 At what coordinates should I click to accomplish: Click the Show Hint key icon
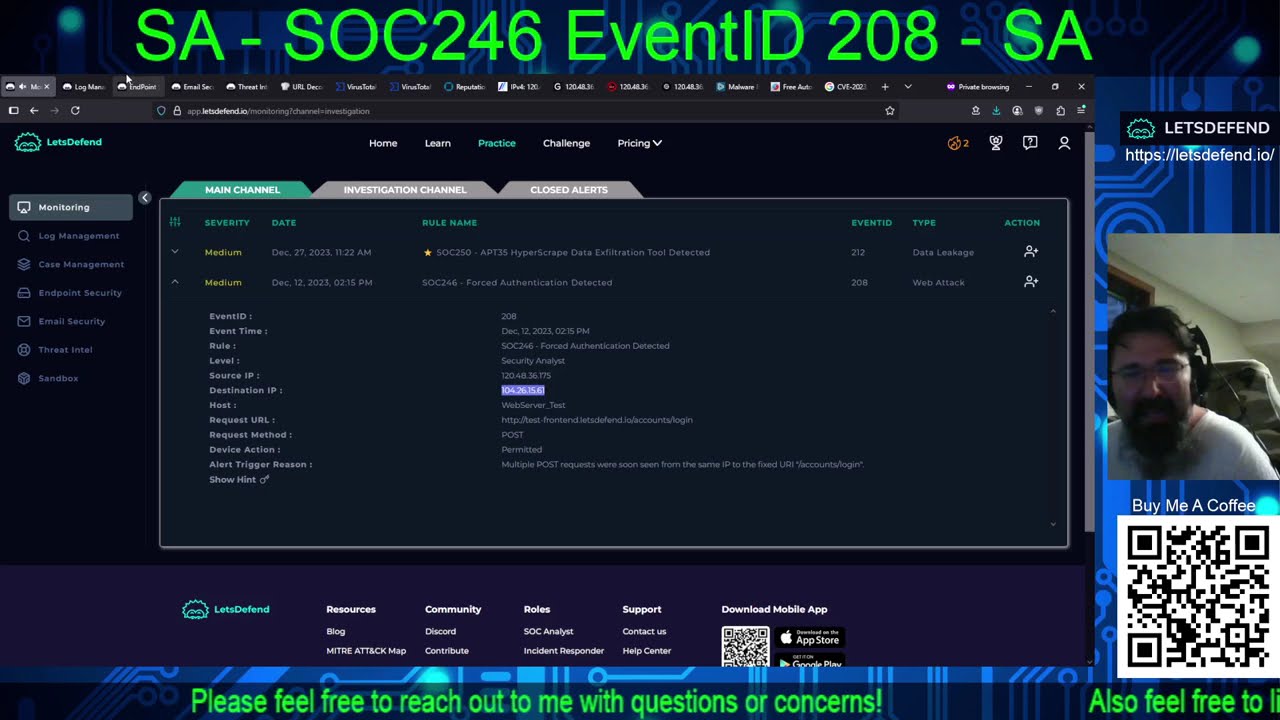pyautogui.click(x=264, y=480)
